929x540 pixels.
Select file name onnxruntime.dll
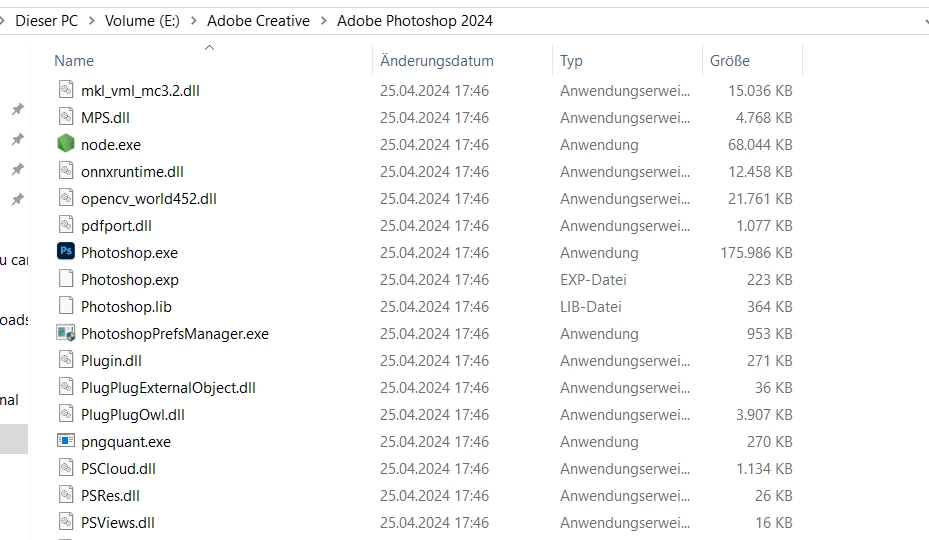tap(132, 171)
